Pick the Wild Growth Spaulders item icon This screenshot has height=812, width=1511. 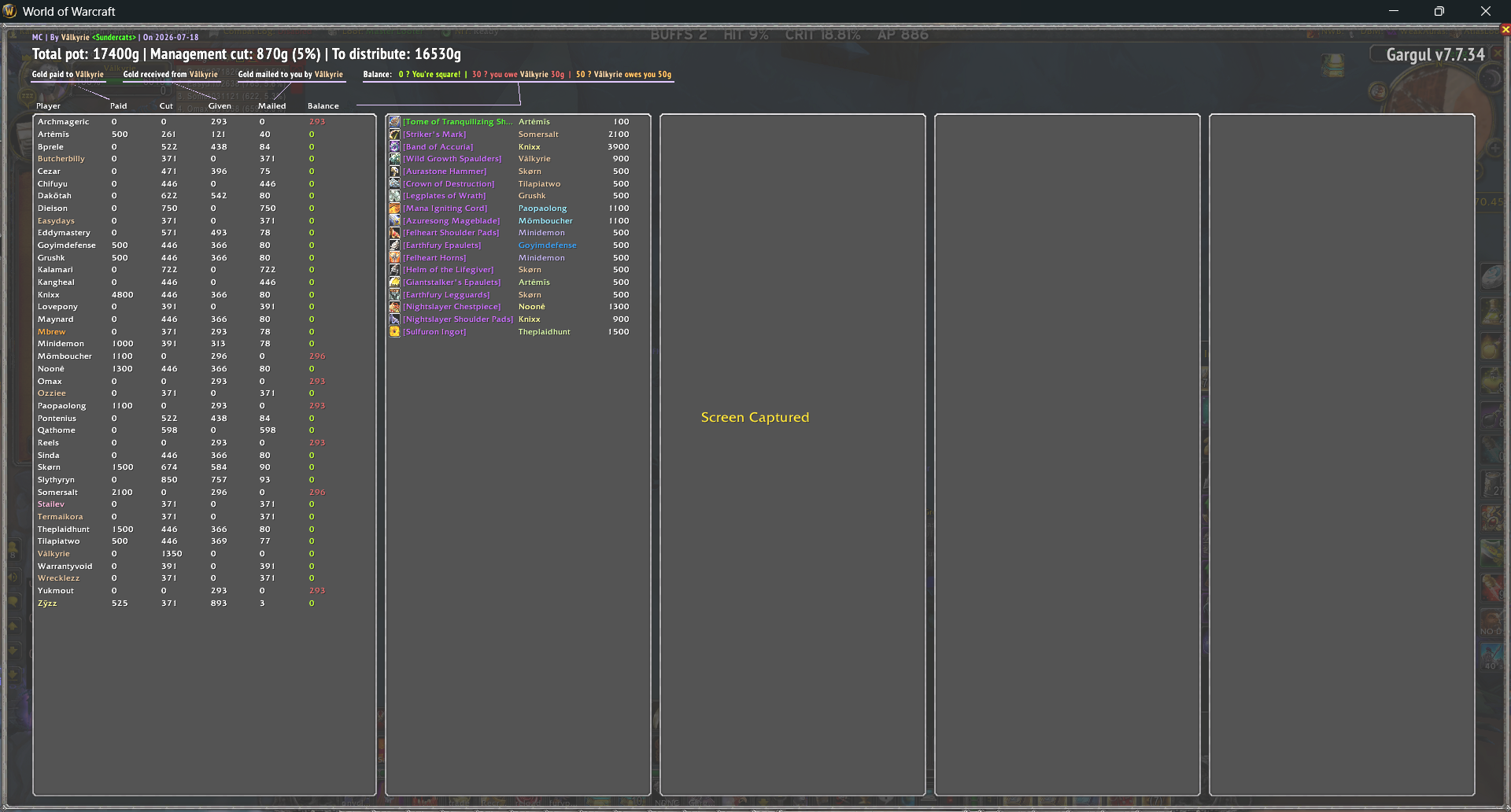click(394, 159)
